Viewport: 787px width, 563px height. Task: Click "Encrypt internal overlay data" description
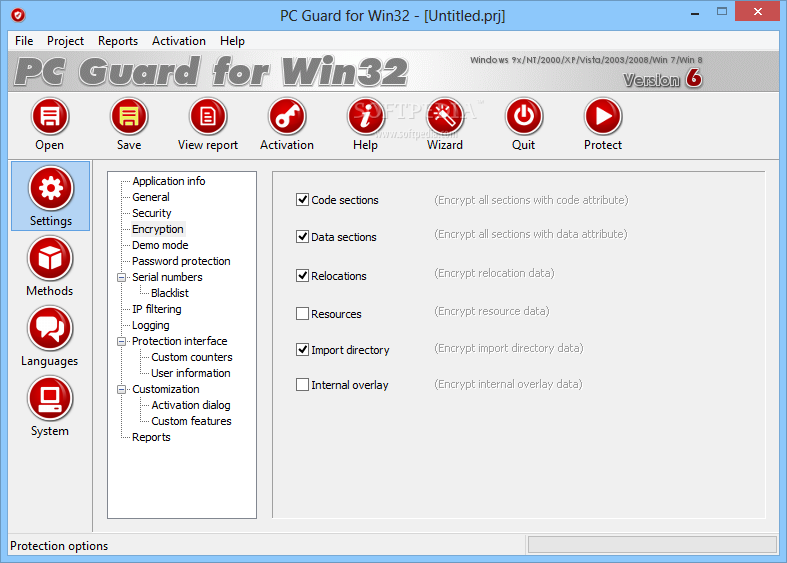pos(508,384)
